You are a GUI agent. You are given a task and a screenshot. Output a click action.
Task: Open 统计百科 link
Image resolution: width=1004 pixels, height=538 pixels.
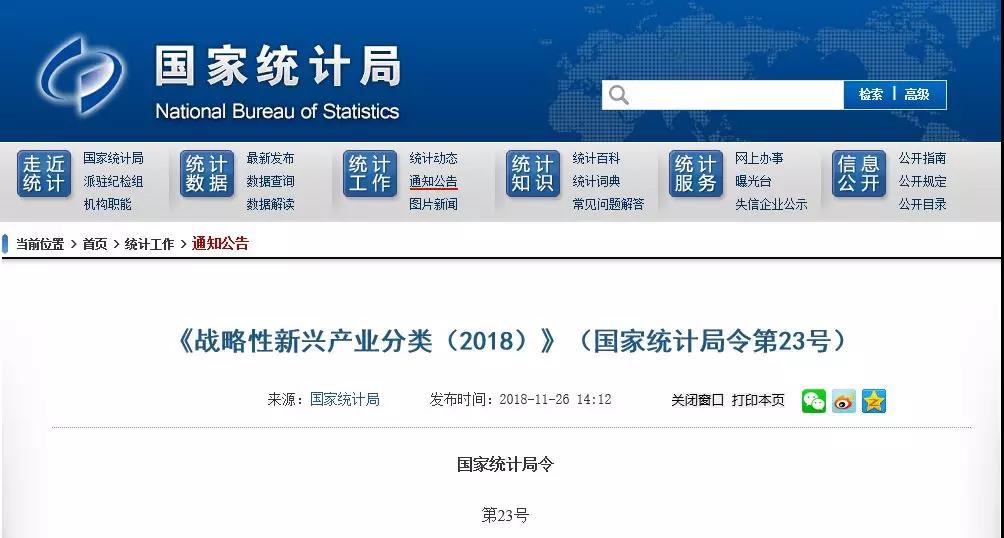pyautogui.click(x=596, y=158)
